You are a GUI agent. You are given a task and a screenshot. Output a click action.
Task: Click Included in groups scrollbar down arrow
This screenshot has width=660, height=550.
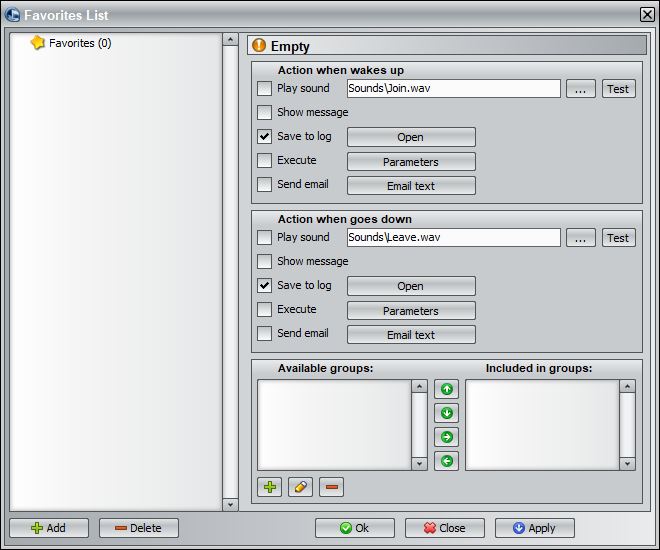[x=628, y=464]
